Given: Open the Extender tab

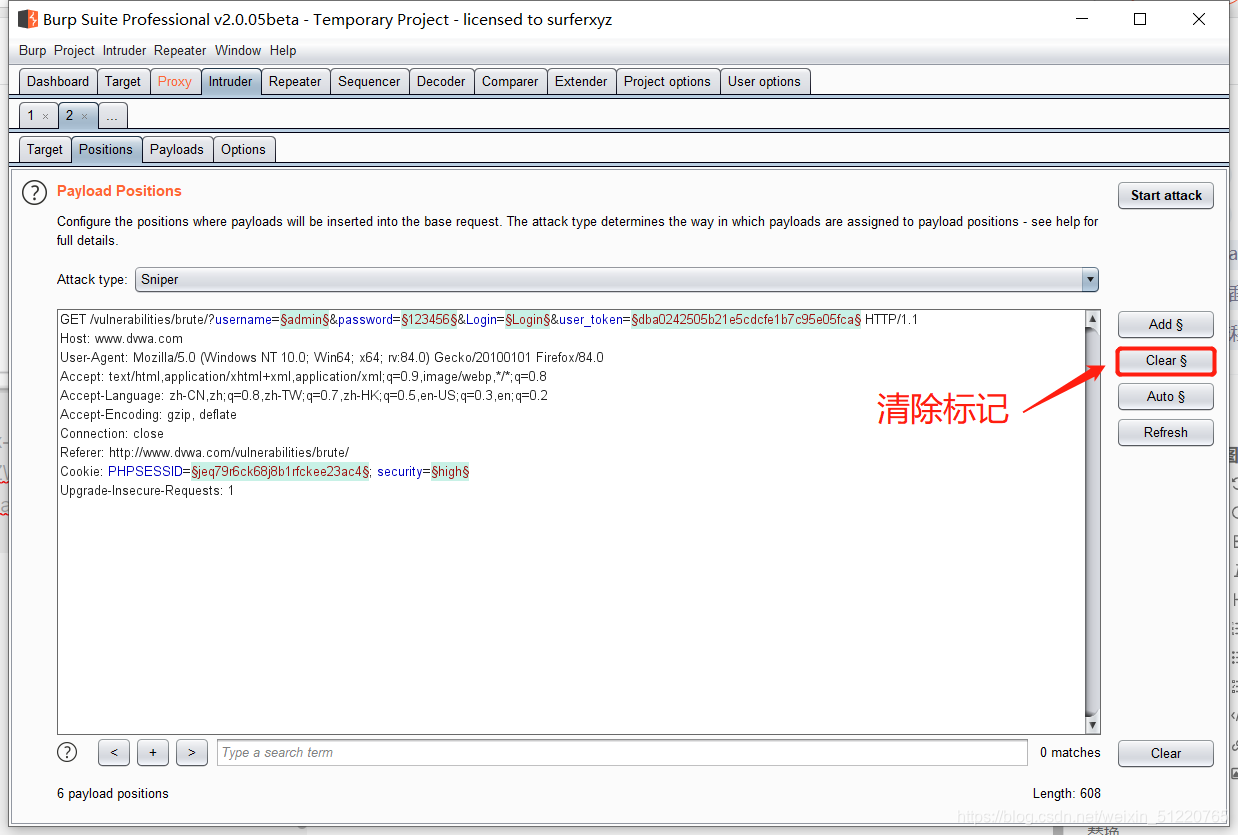Looking at the screenshot, I should (x=581, y=82).
